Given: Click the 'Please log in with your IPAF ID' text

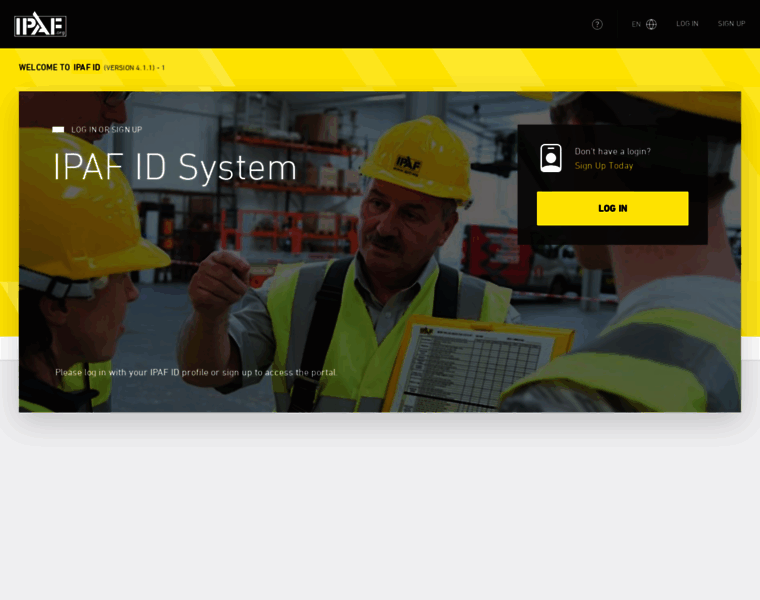Looking at the screenshot, I should (x=195, y=372).
